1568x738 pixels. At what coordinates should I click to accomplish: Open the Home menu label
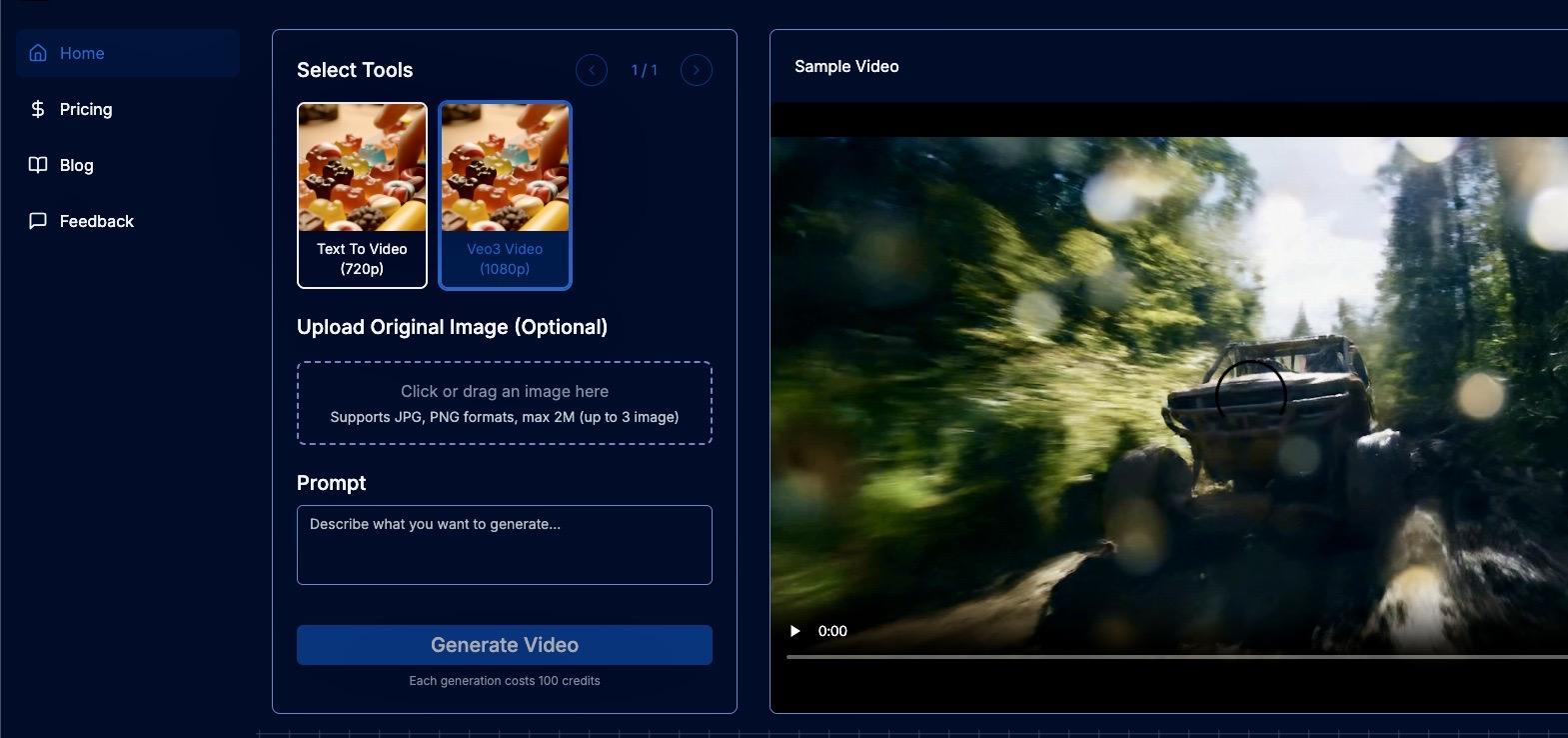coord(82,53)
